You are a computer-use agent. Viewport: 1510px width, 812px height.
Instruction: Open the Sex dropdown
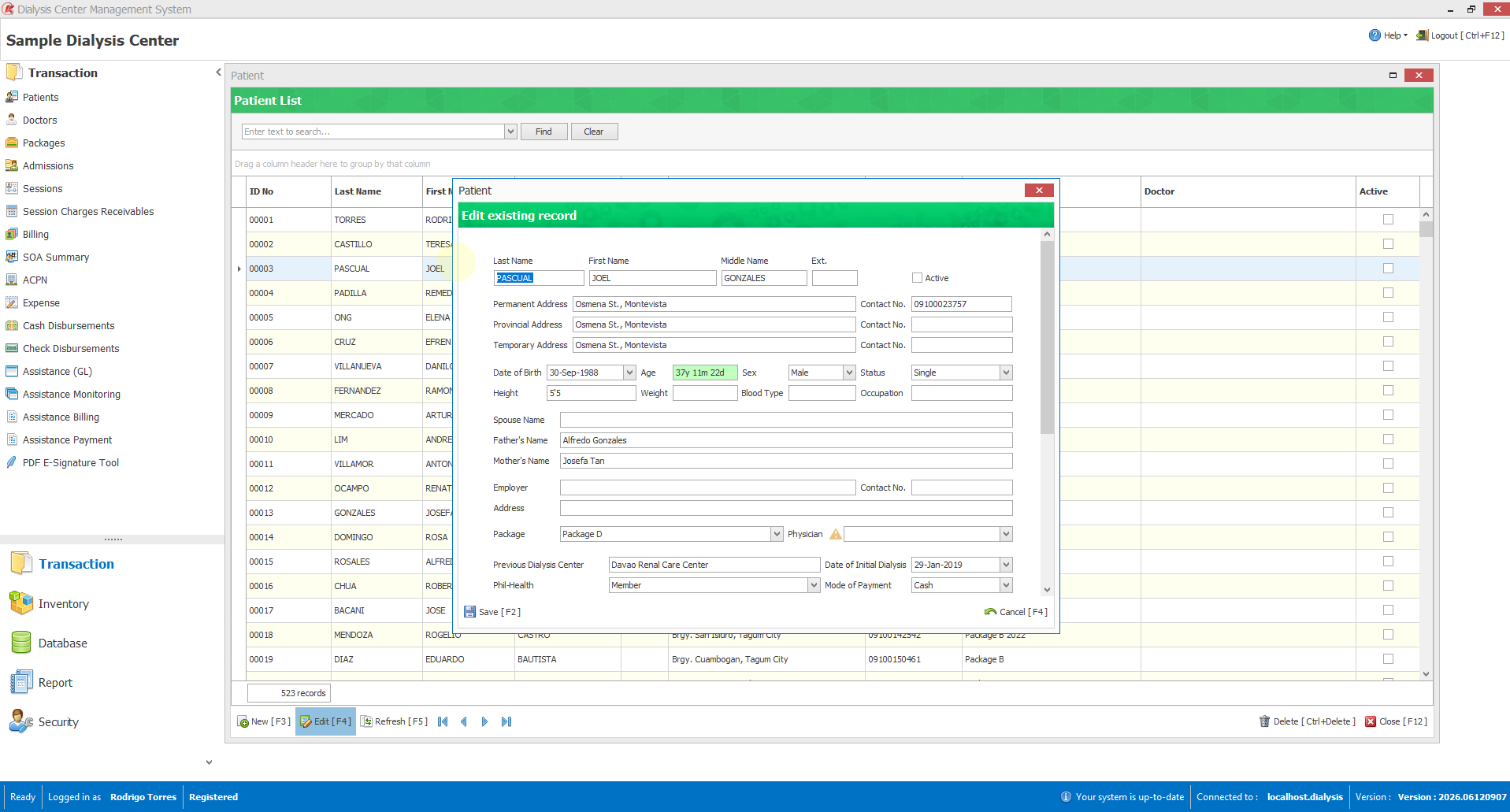(x=849, y=373)
